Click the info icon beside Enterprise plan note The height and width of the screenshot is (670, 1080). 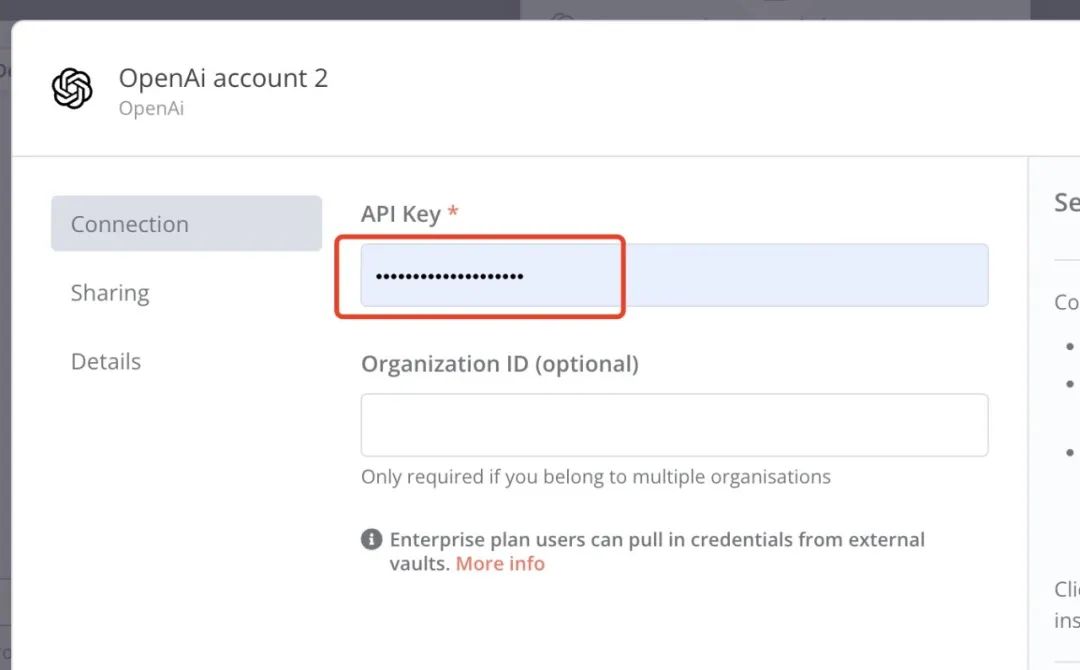pyautogui.click(x=371, y=540)
